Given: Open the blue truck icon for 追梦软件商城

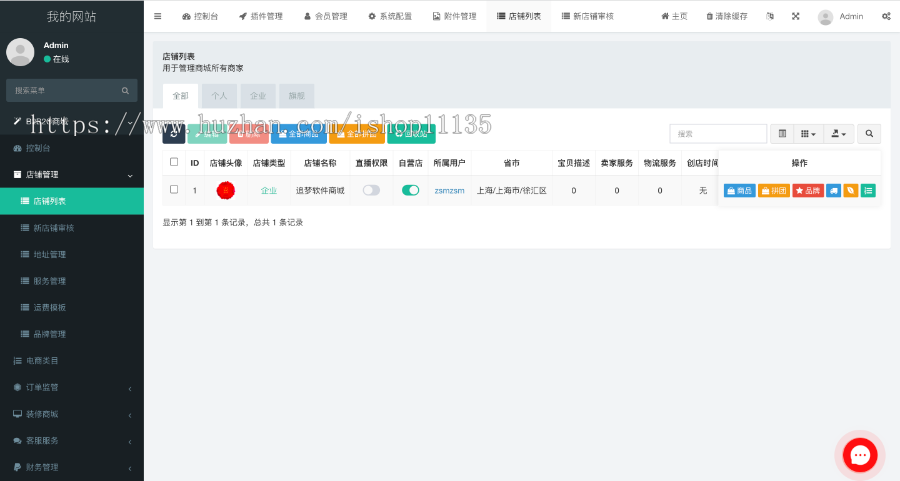Looking at the screenshot, I should pos(833,191).
